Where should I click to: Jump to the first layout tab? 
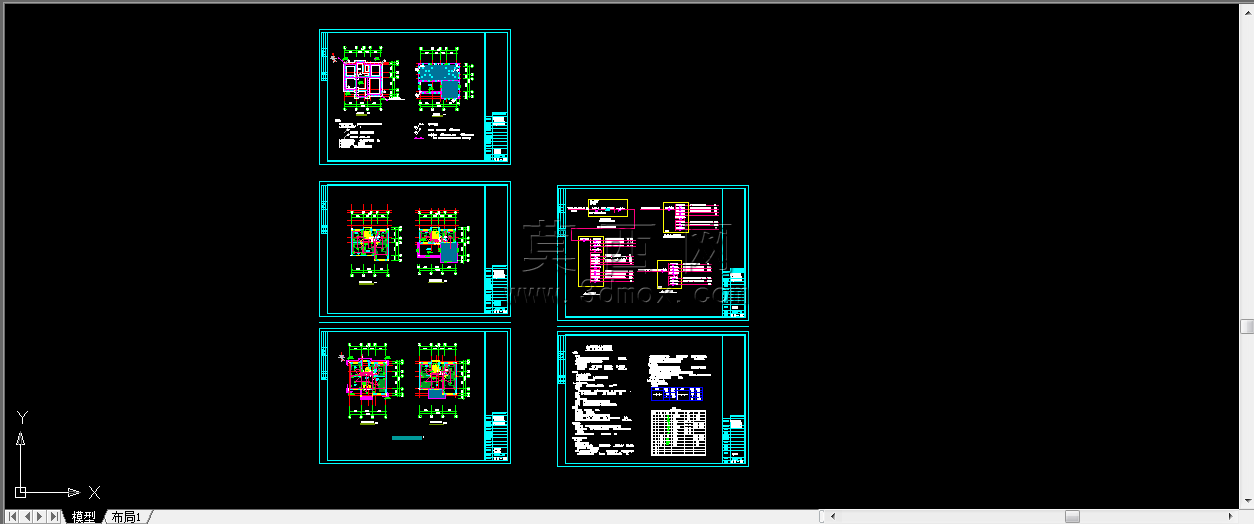[12, 517]
